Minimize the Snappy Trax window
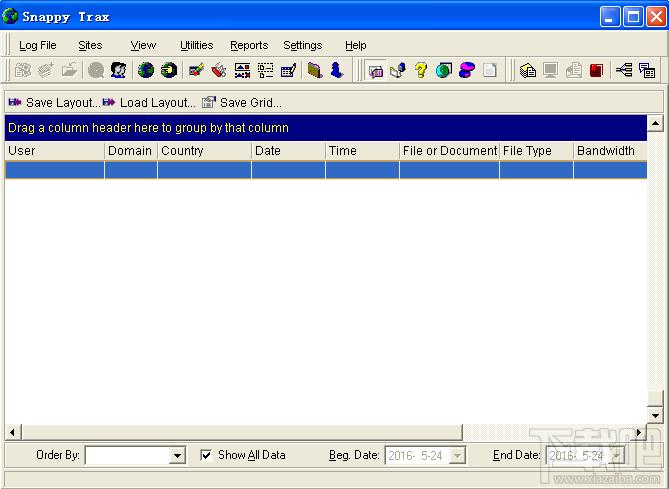669x489 pixels. click(x=610, y=17)
